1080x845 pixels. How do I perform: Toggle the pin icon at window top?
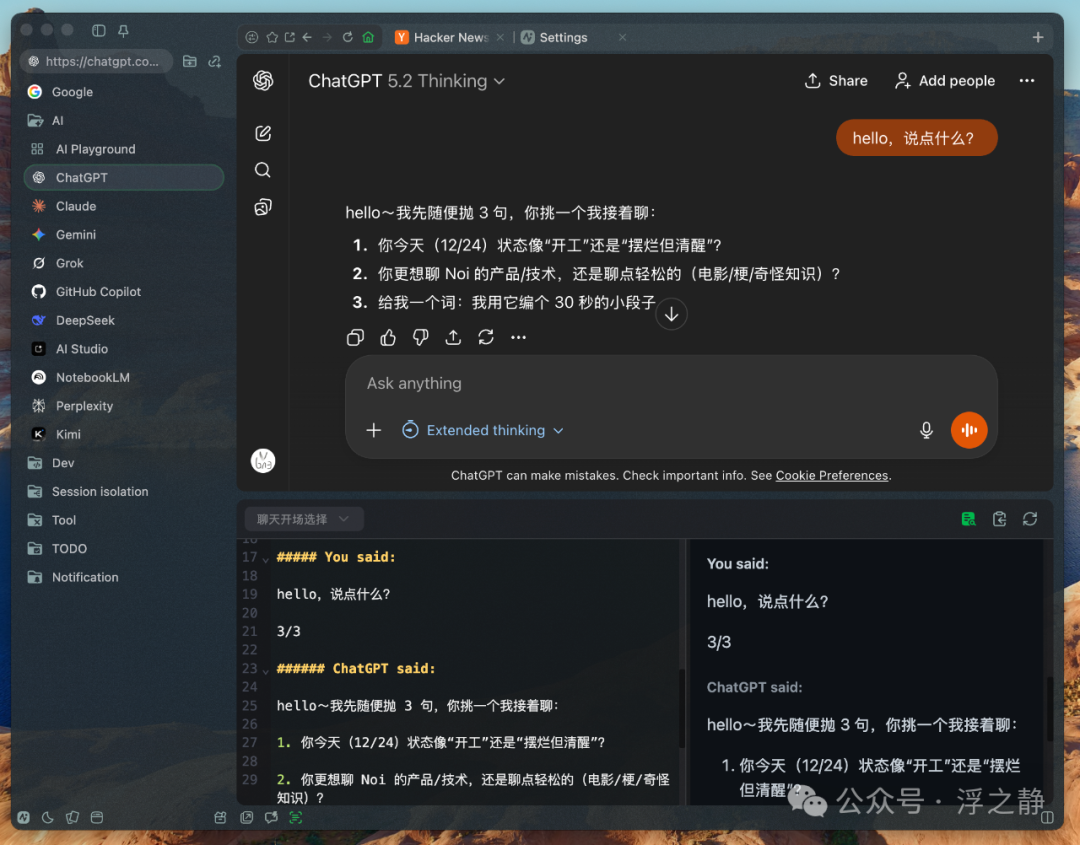[123, 30]
